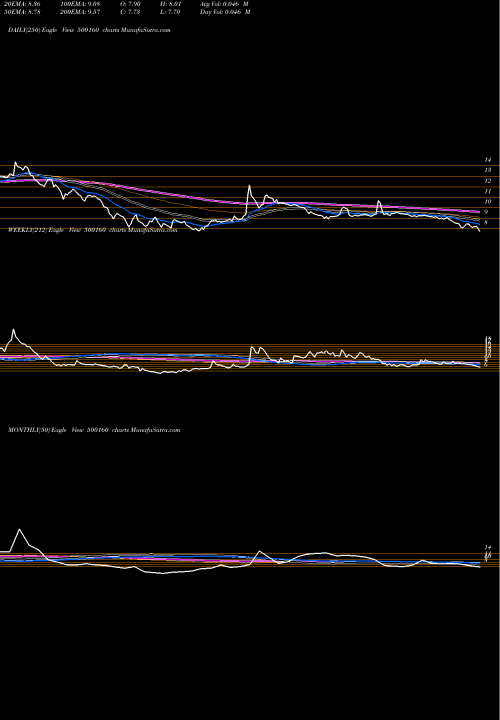Click the 12 label on daily price axis
500x720 pixels.
(488, 181)
